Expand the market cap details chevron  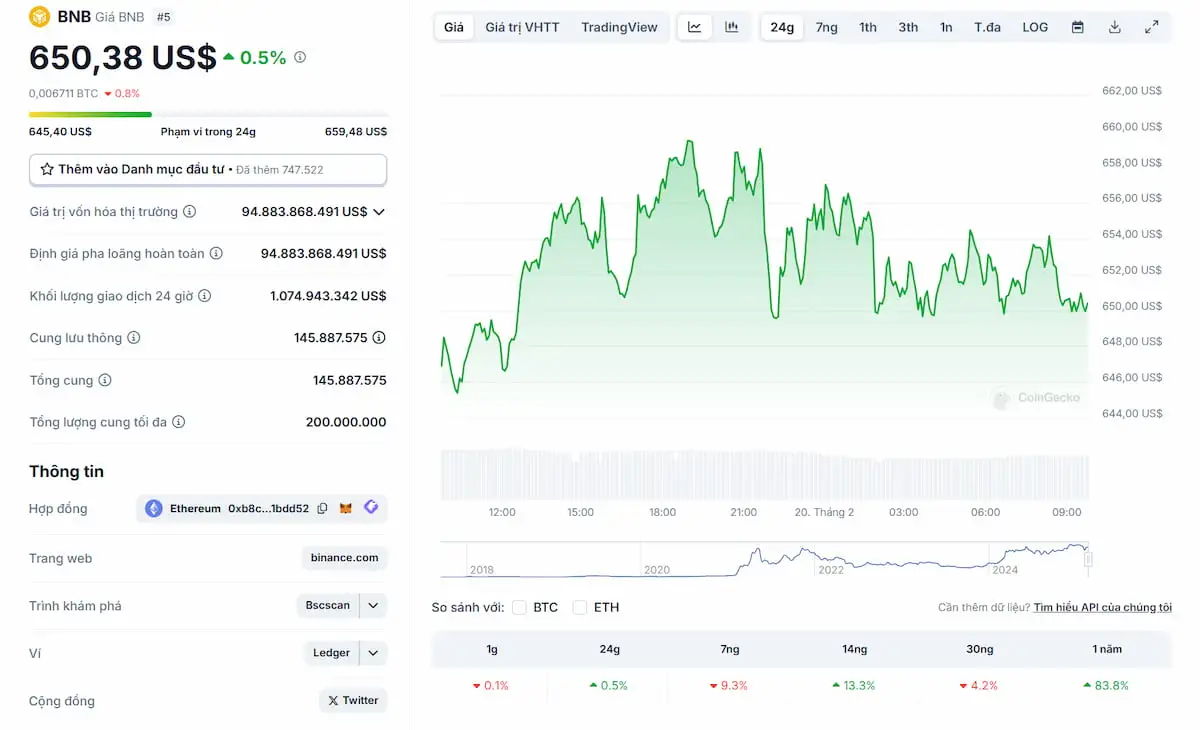pos(378,211)
